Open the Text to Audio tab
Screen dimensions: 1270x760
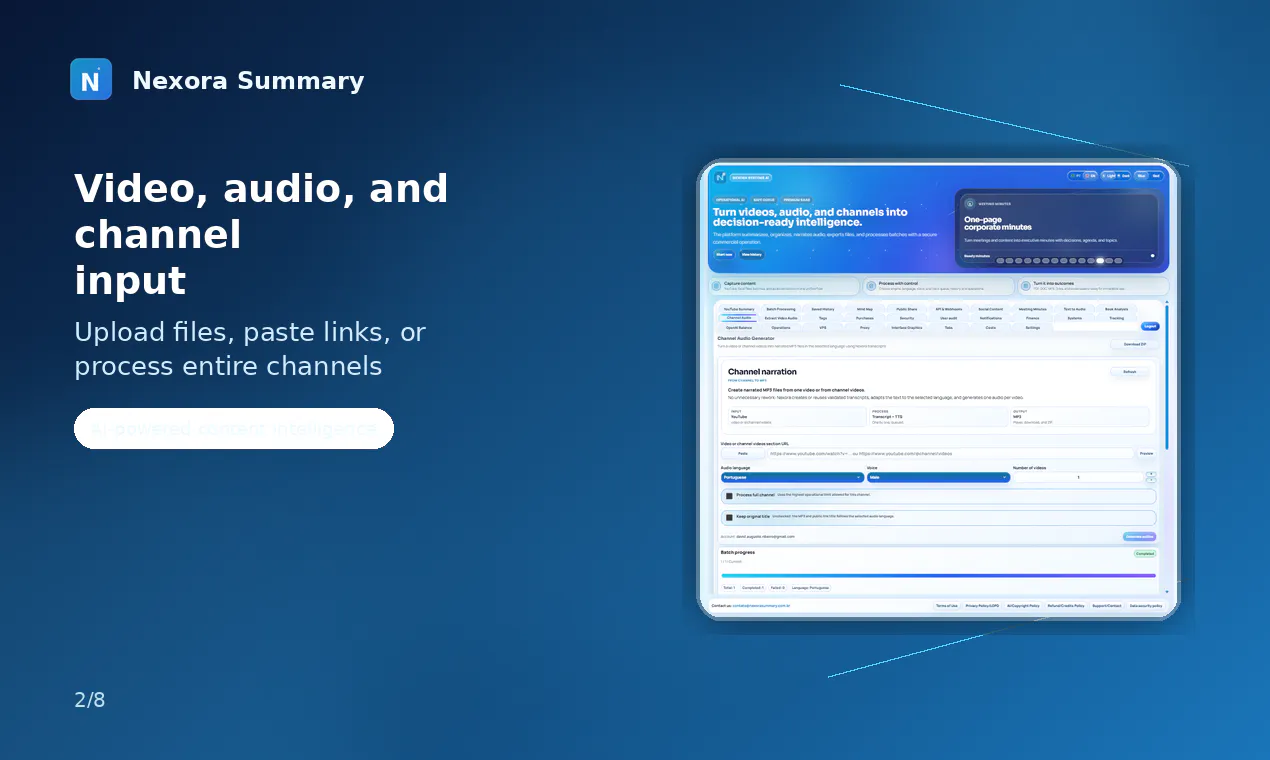pos(1075,309)
